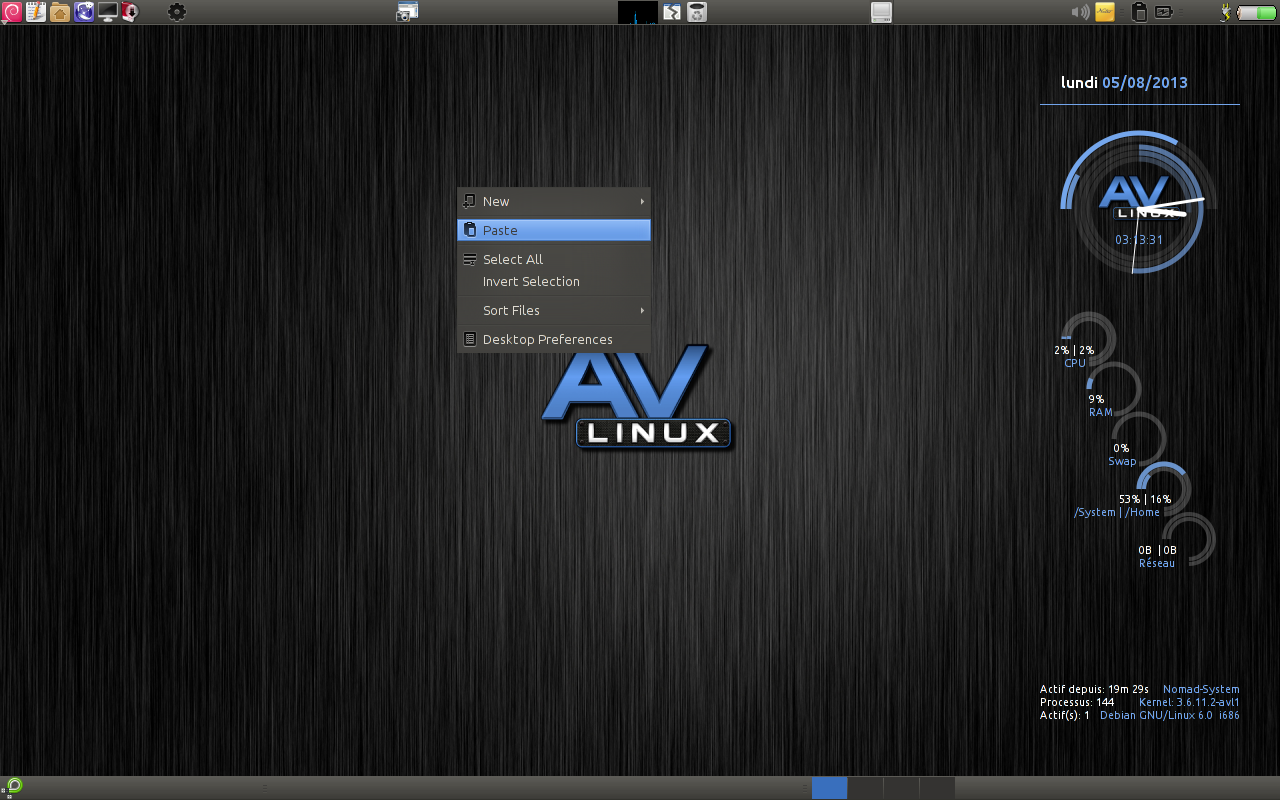Click the red download launcher in panel
Screen dimensions: 1280x800
(130, 12)
